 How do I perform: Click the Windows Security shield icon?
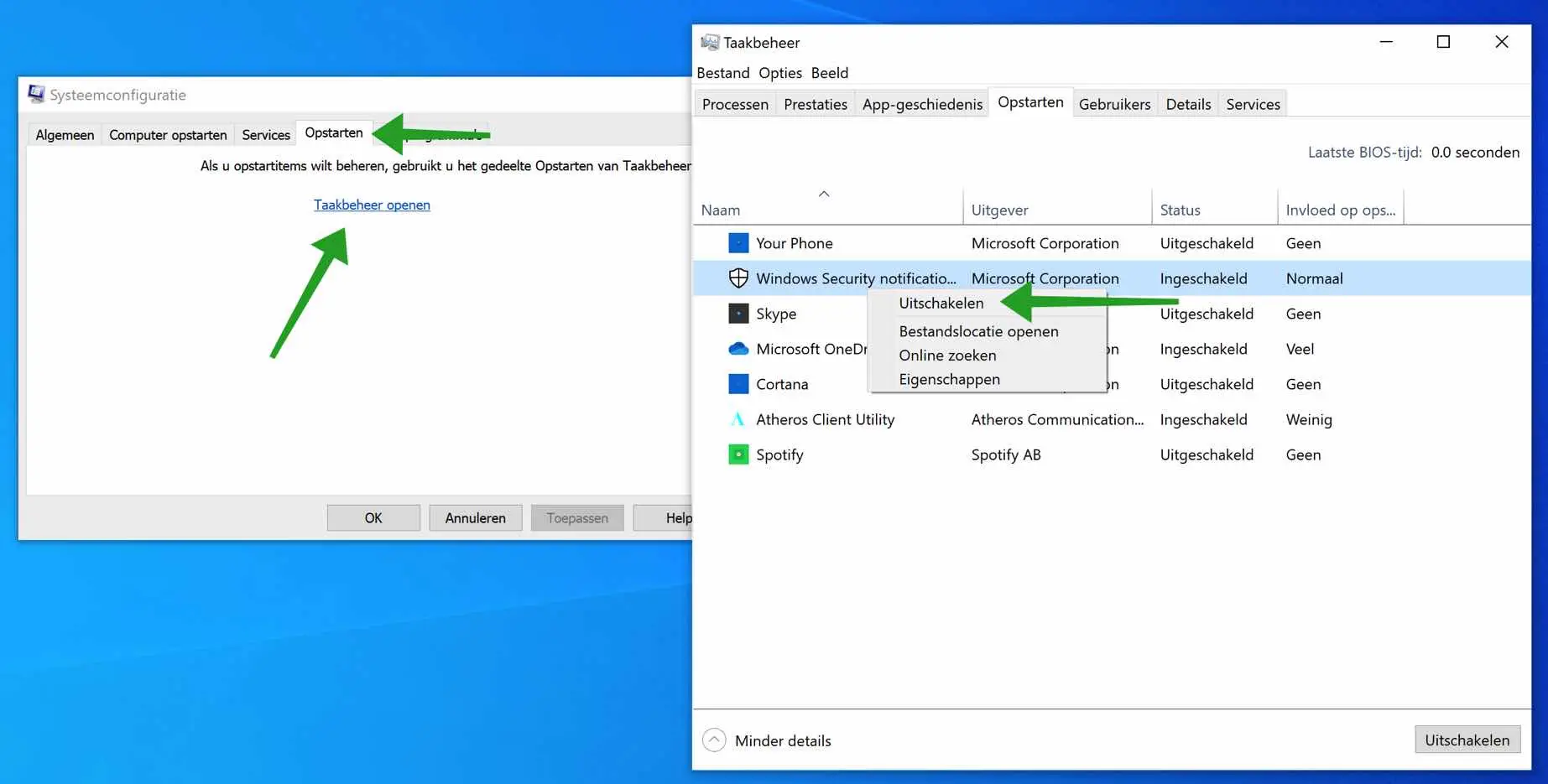click(738, 278)
